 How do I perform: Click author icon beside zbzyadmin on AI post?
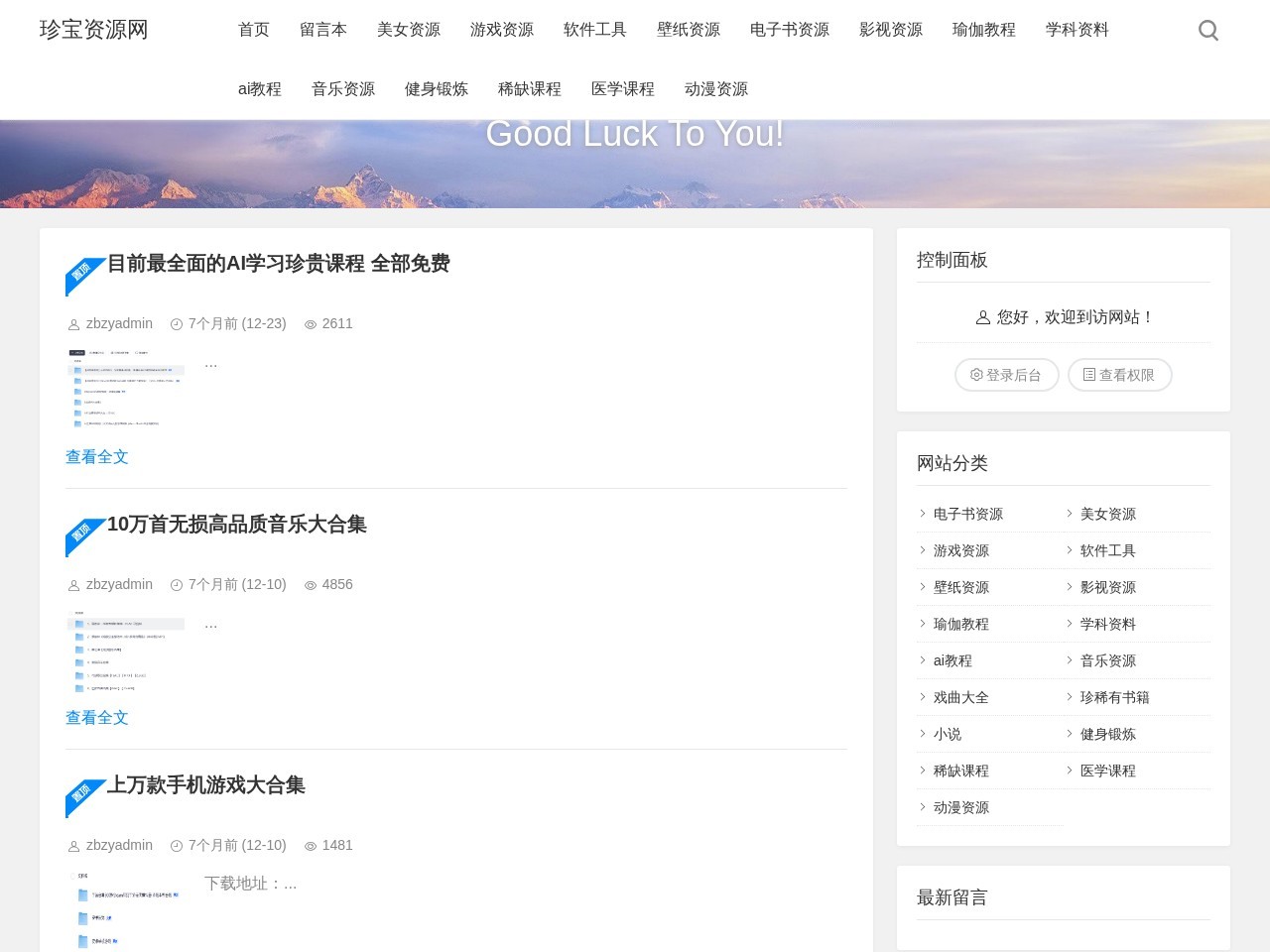tap(73, 324)
